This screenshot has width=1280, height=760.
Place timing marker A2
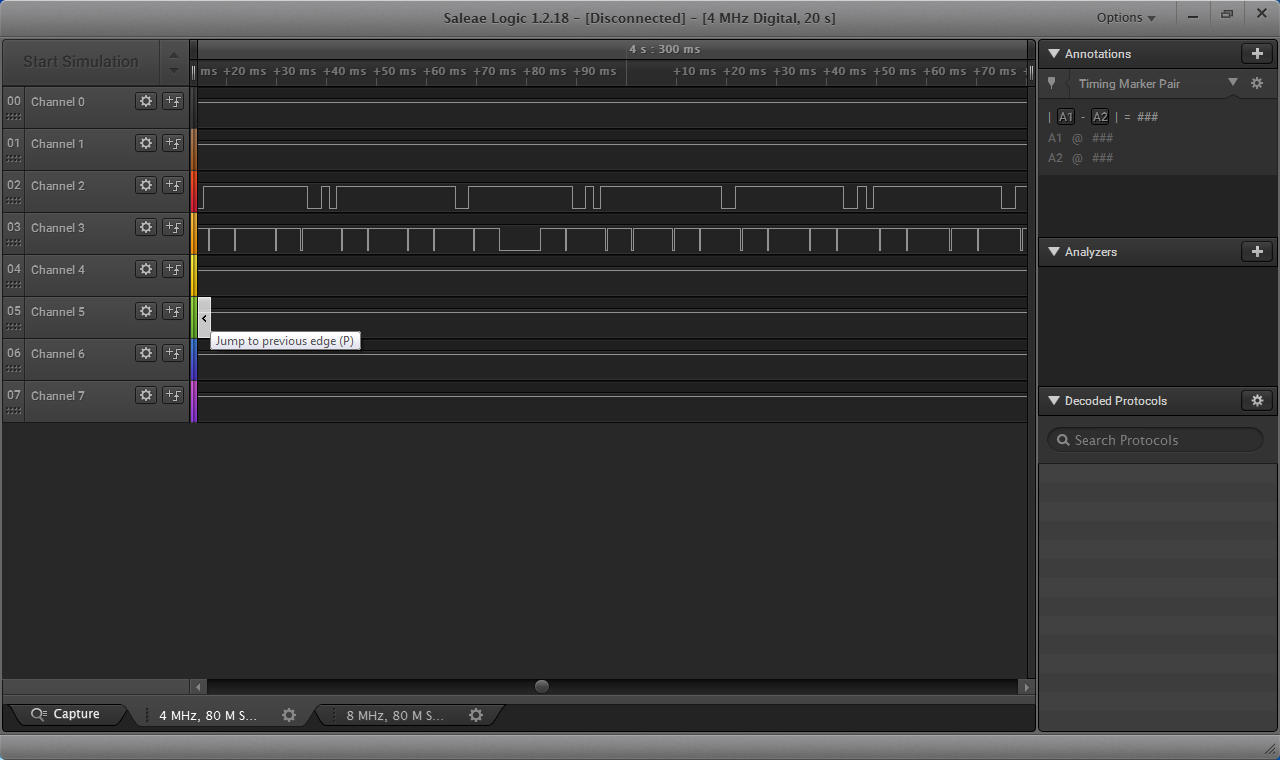click(x=1100, y=117)
